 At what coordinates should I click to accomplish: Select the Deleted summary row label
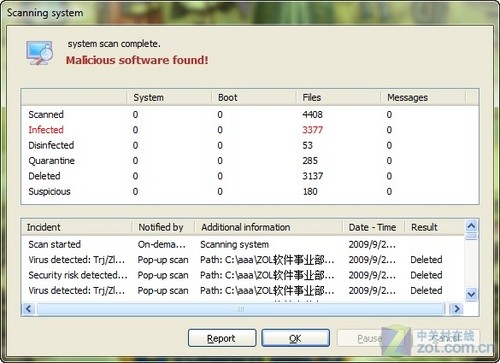click(x=44, y=176)
